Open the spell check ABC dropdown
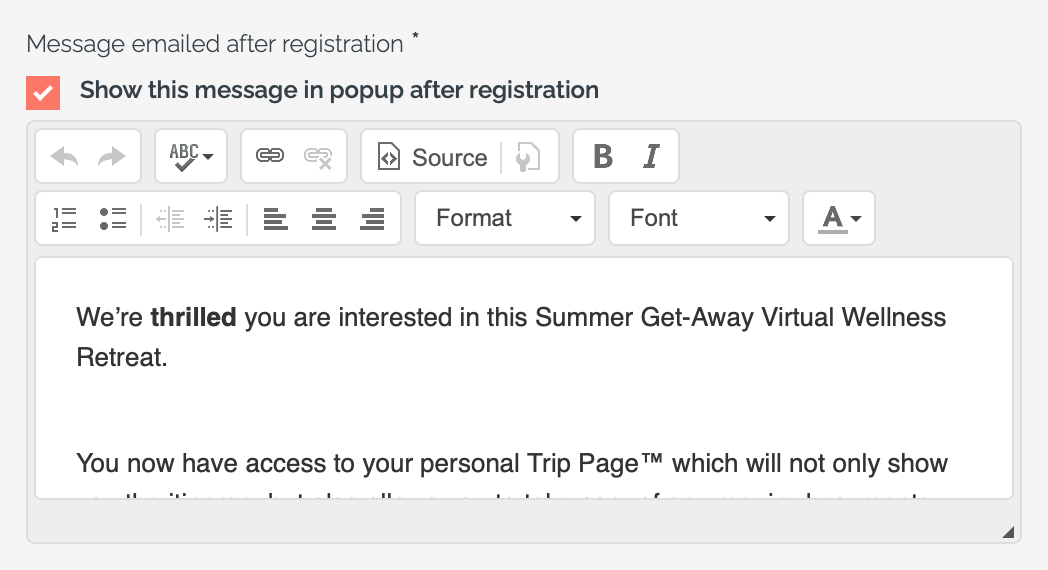The width and height of the screenshot is (1048, 570). tap(191, 157)
